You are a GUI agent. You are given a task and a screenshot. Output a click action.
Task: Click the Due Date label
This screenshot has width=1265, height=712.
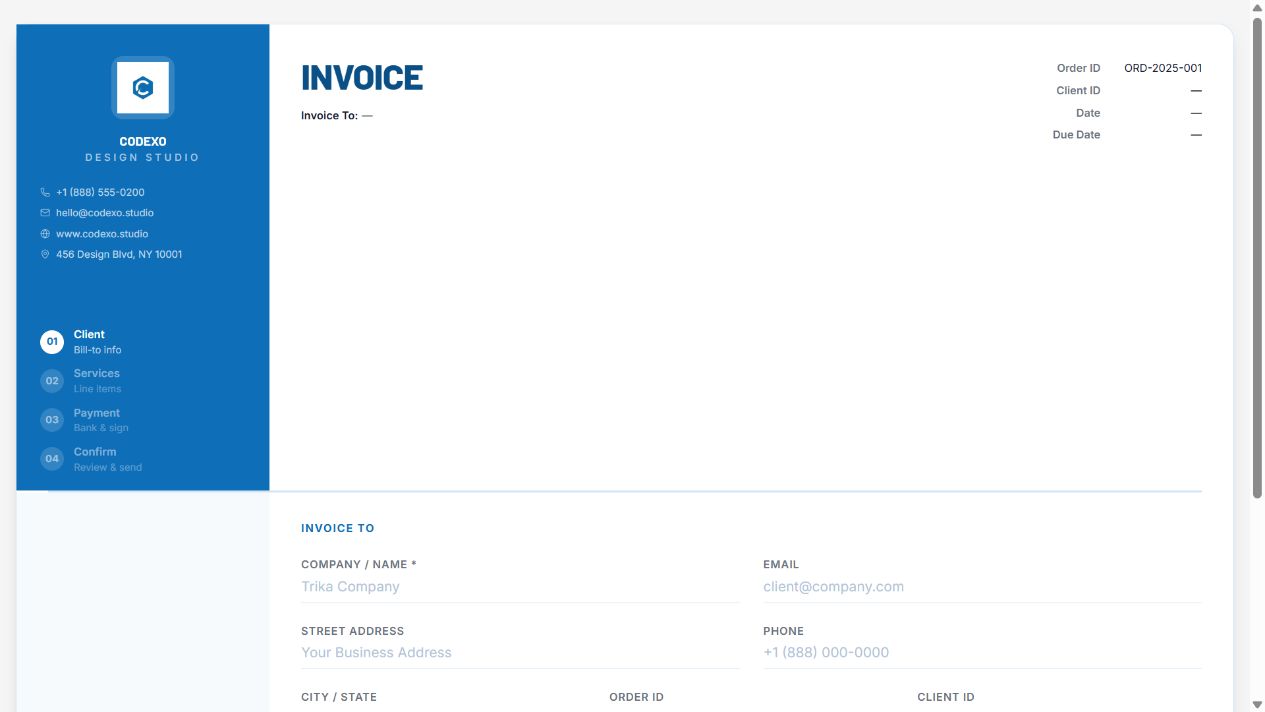coord(1076,135)
